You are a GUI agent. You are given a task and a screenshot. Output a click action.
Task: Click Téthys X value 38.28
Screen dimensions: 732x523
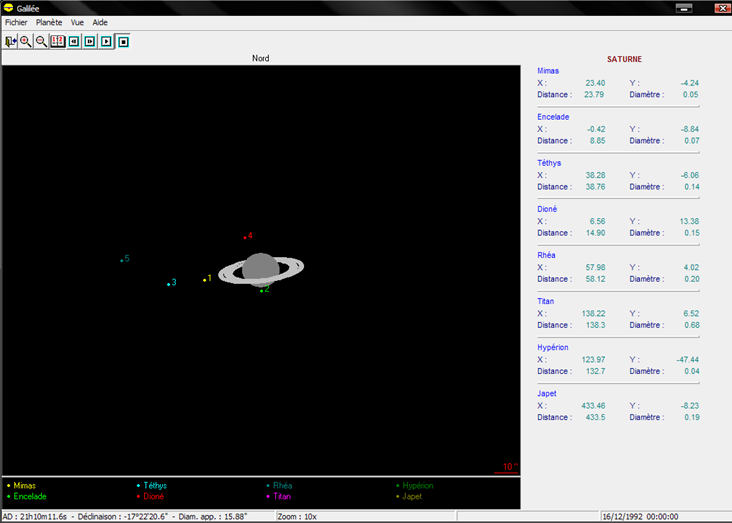(x=595, y=175)
